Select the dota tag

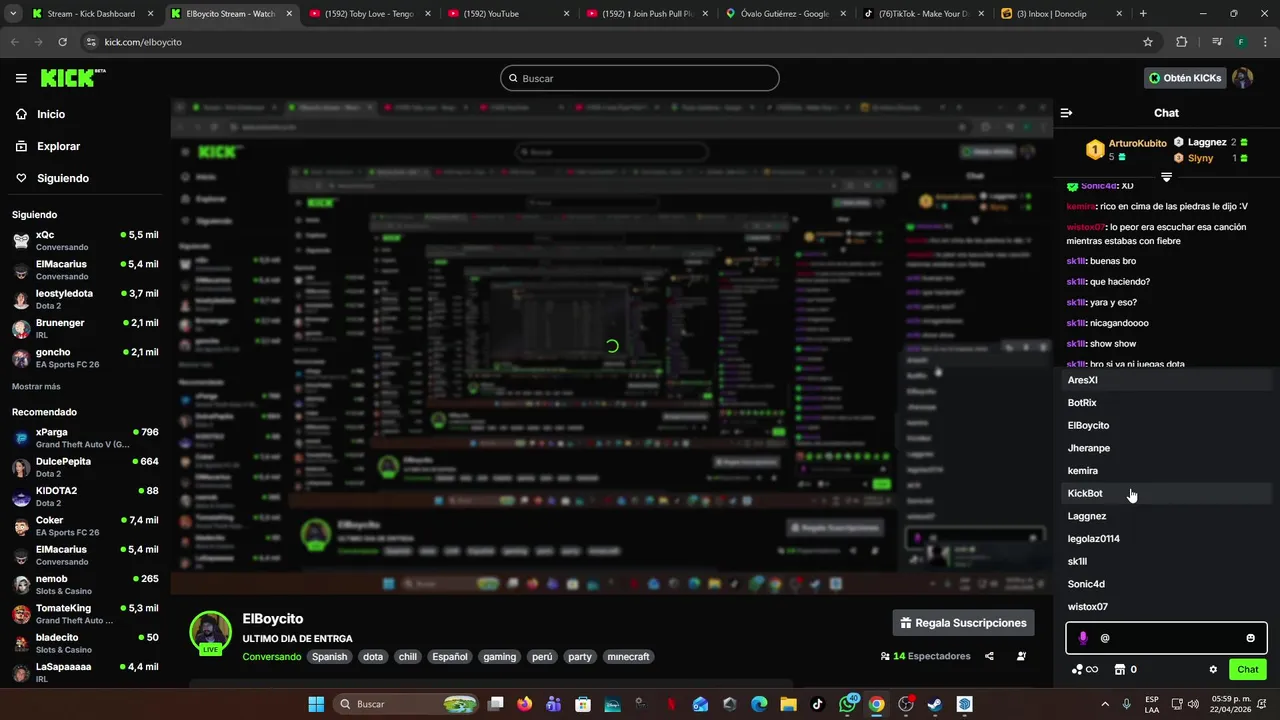[x=373, y=657]
